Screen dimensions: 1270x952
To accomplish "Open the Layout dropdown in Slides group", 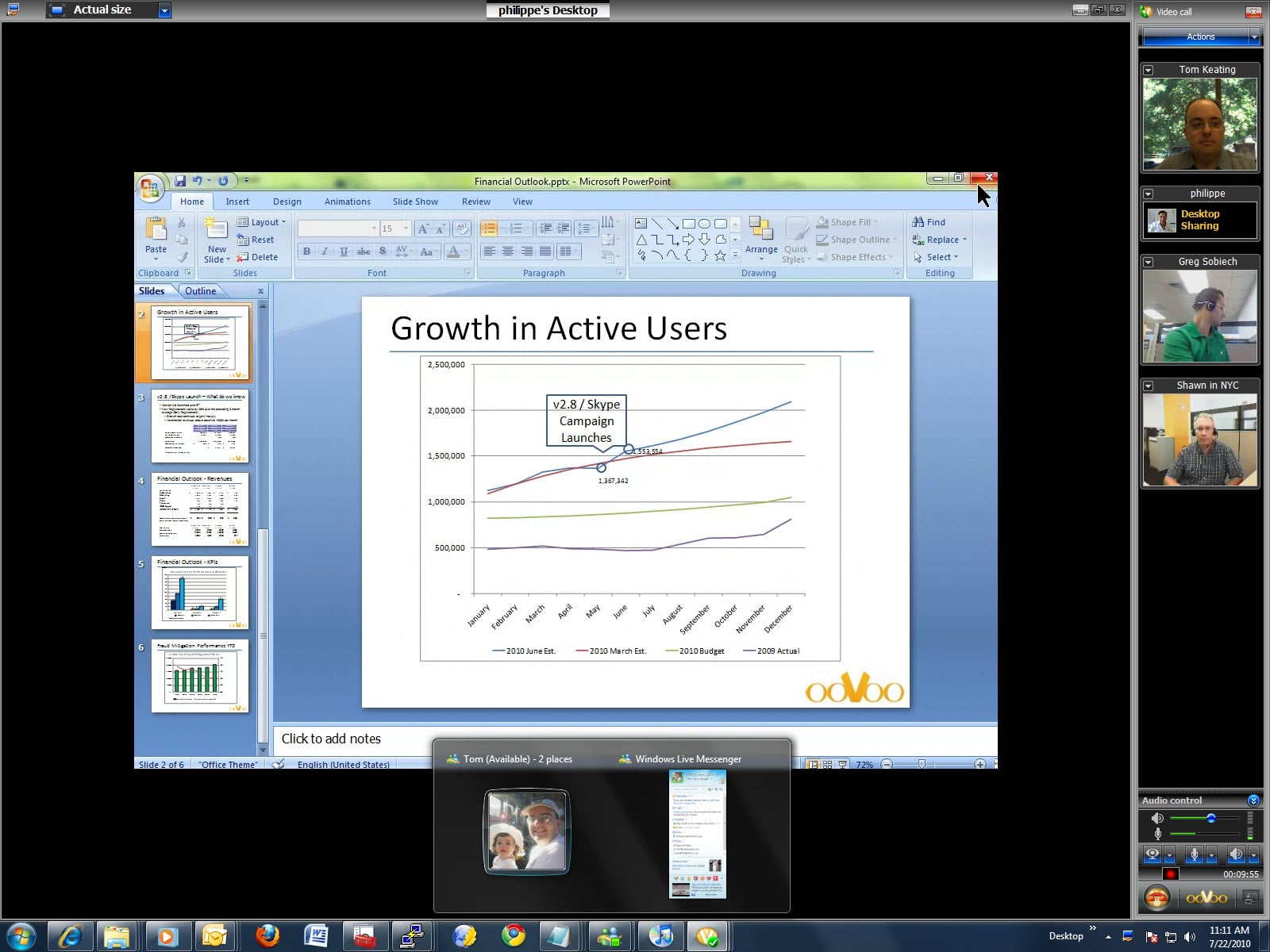I will pyautogui.click(x=262, y=222).
